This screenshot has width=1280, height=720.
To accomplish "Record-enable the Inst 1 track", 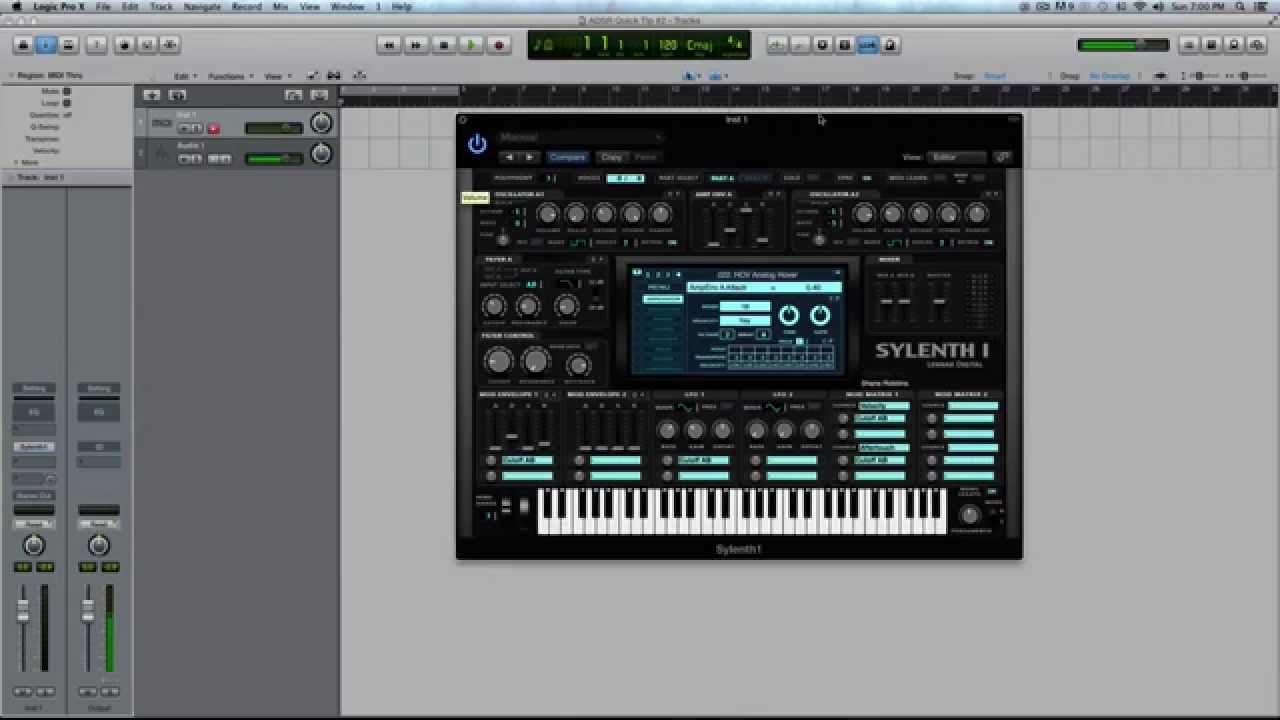I will tap(213, 128).
